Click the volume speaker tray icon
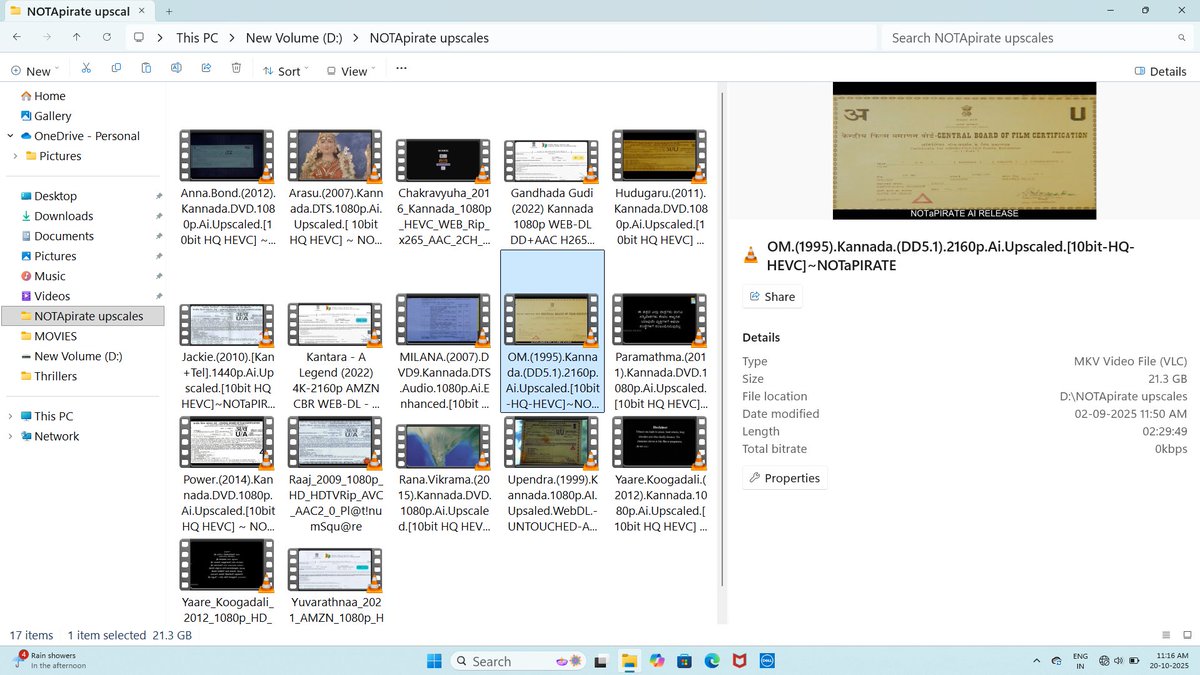This screenshot has width=1200, height=675. 1120,661
